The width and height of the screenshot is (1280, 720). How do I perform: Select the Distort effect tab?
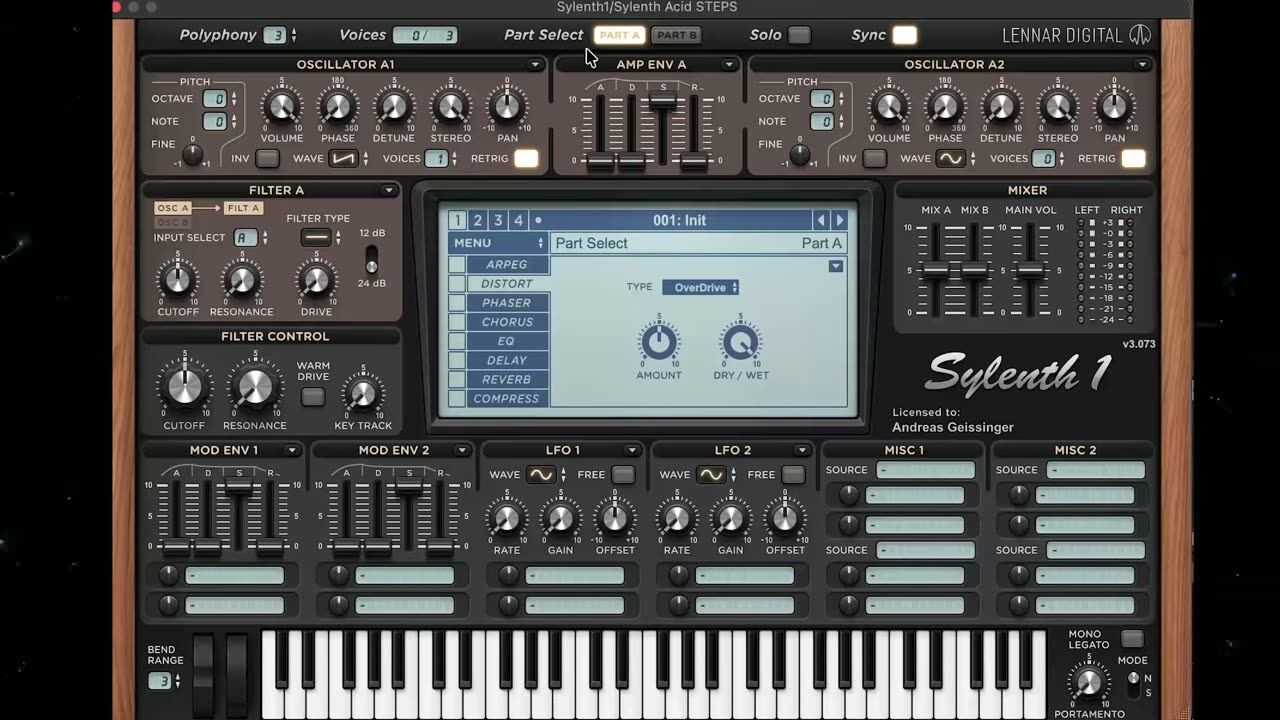(507, 284)
